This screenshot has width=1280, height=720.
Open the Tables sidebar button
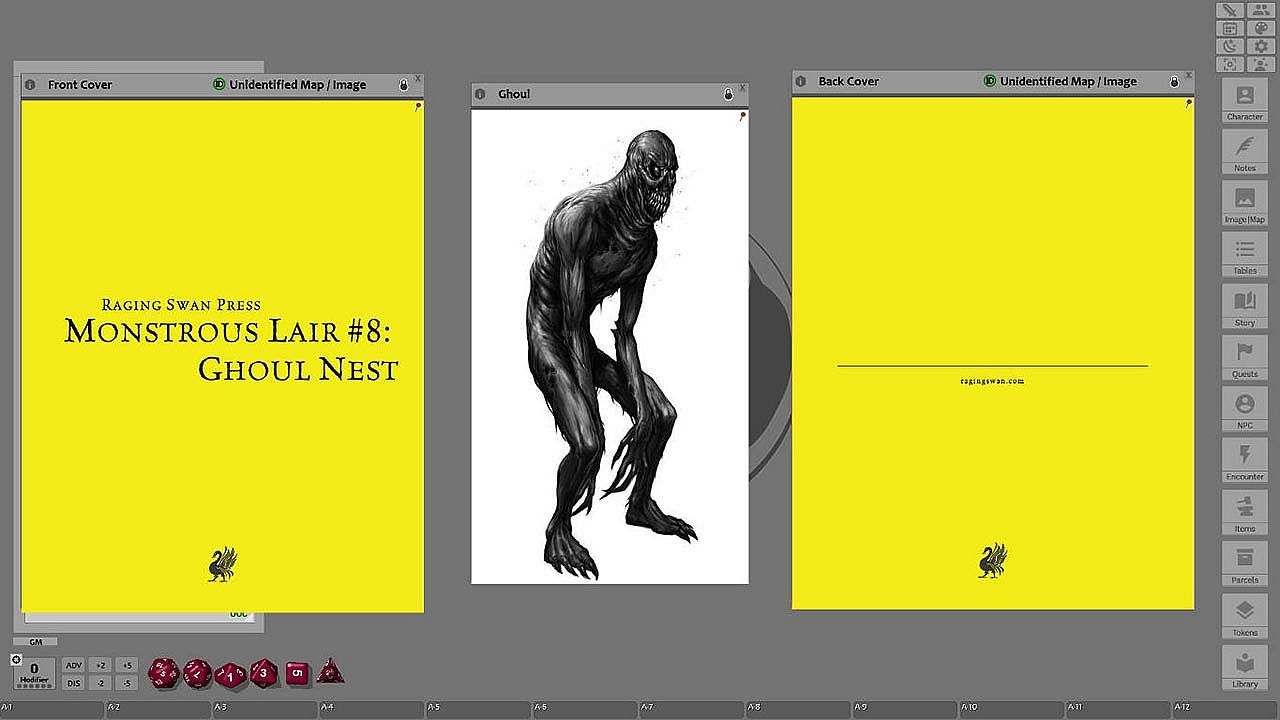tap(1245, 255)
